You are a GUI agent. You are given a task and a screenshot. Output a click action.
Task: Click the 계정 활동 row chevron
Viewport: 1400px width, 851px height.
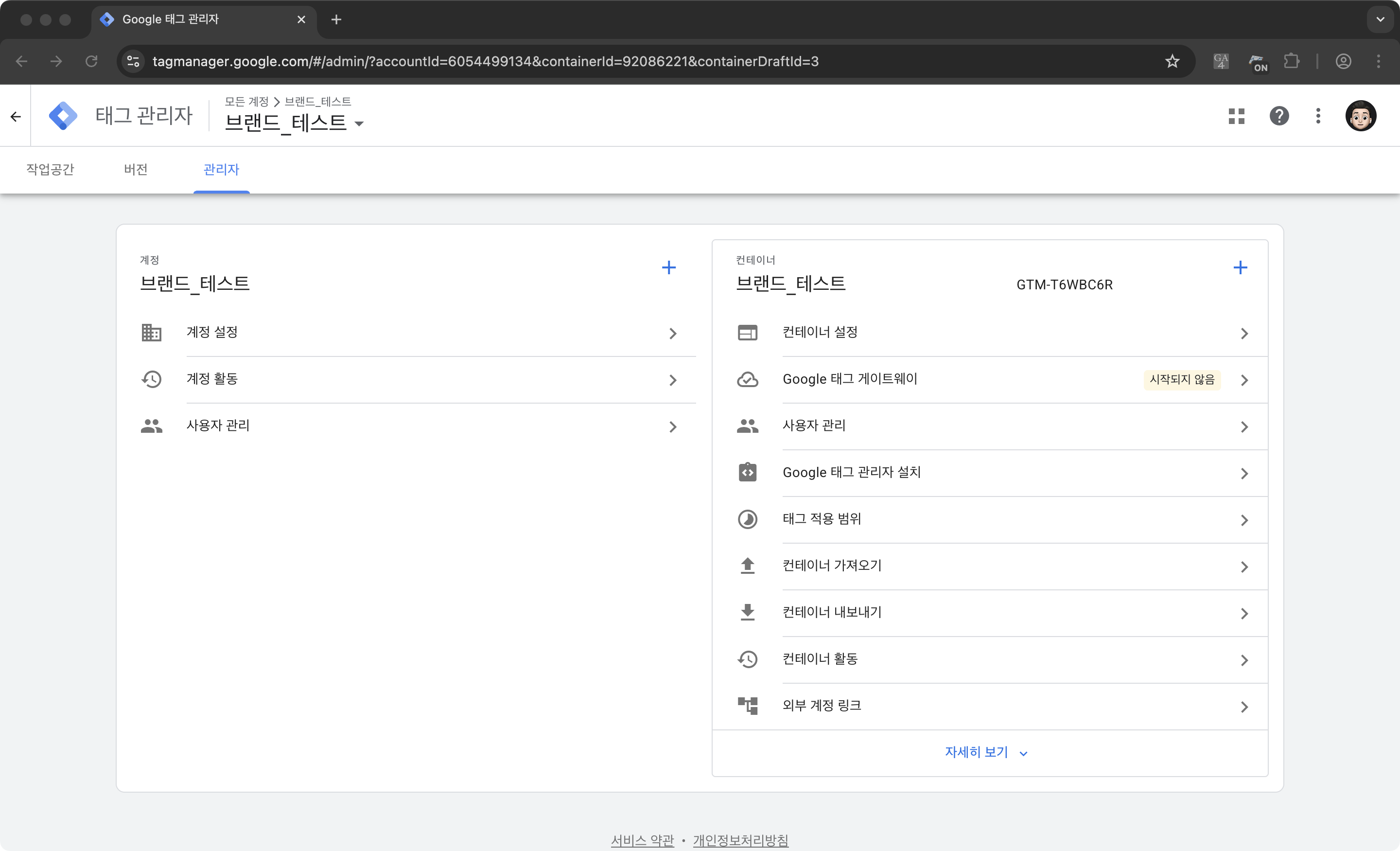point(673,380)
